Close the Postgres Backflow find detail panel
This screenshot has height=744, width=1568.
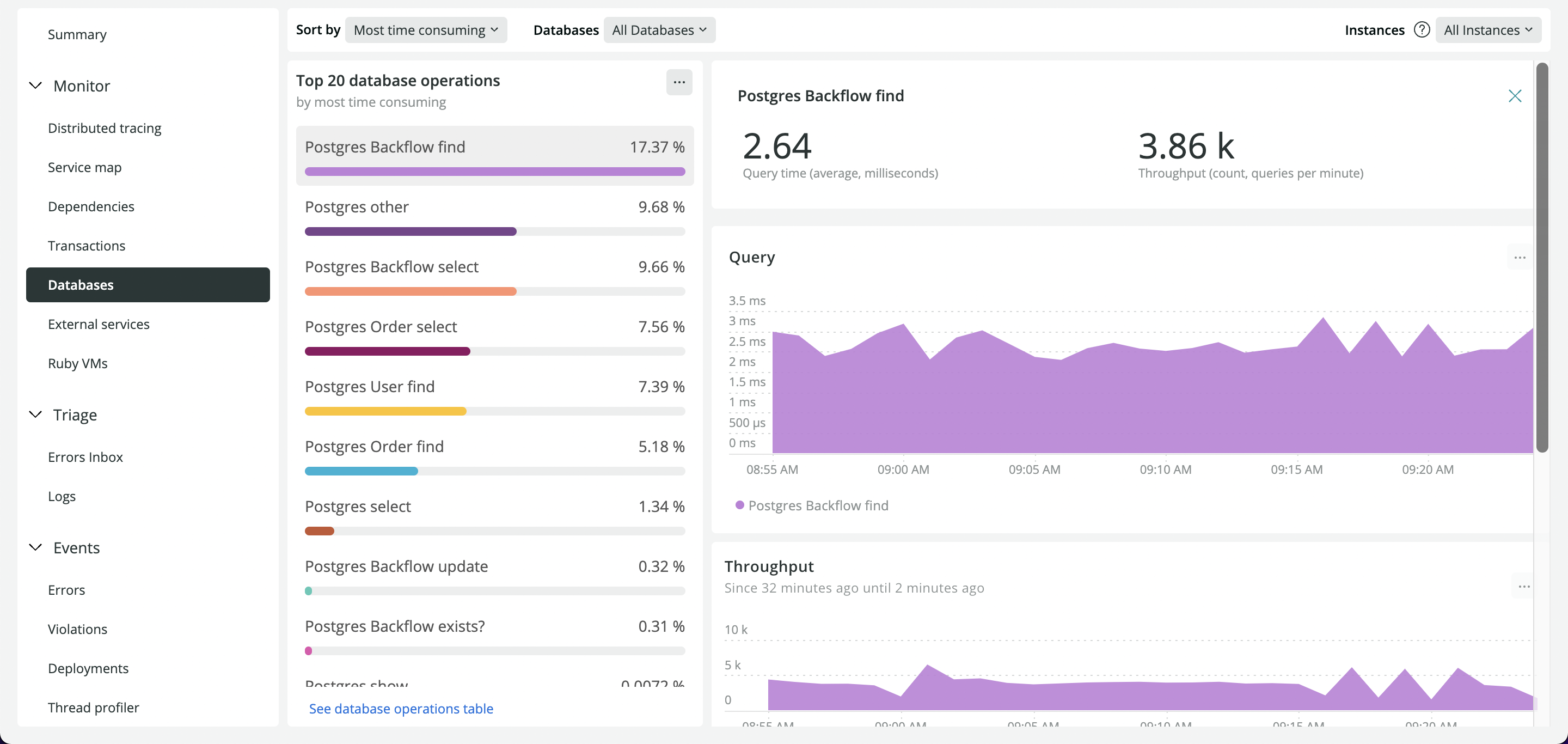click(x=1514, y=96)
